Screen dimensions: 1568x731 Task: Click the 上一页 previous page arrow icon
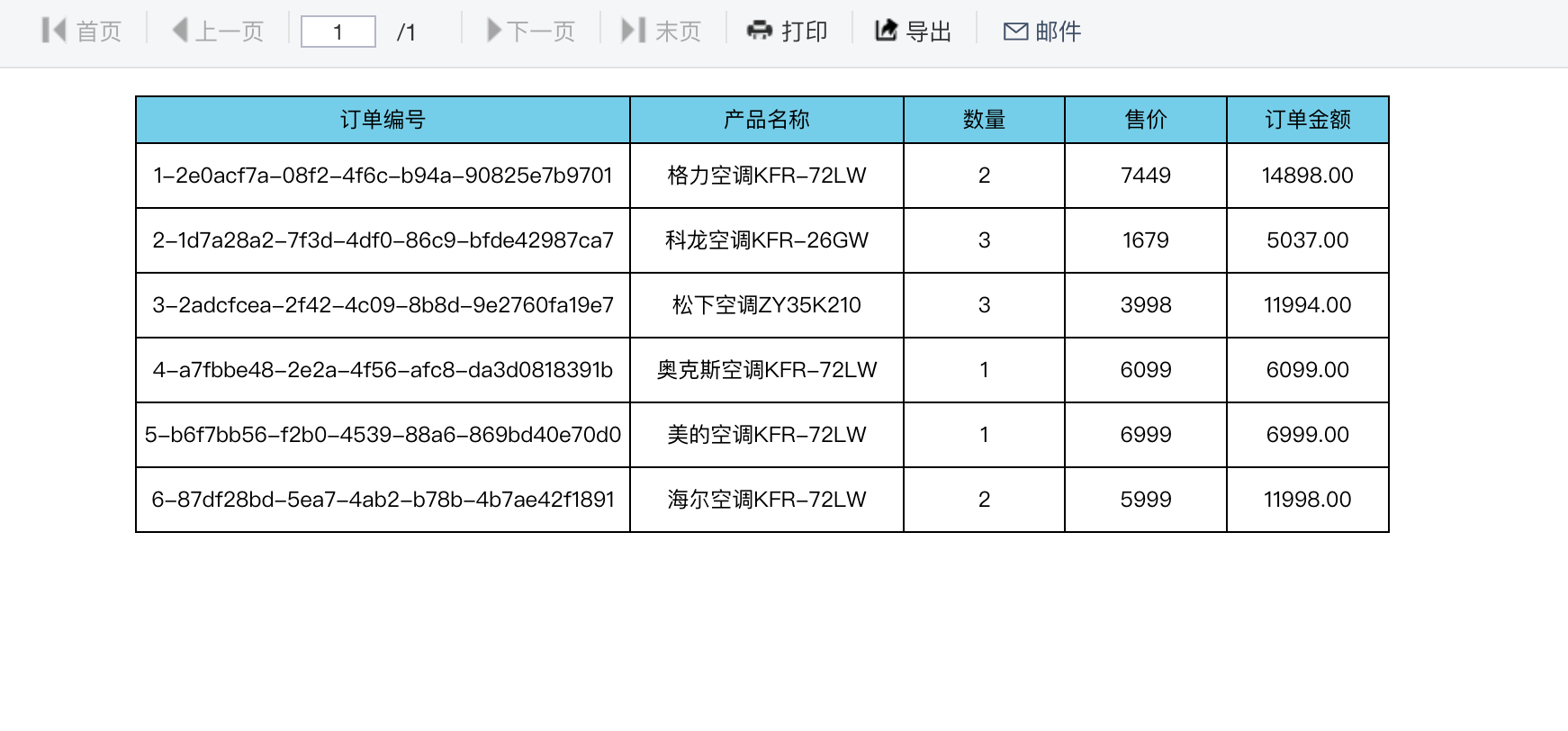tap(180, 31)
